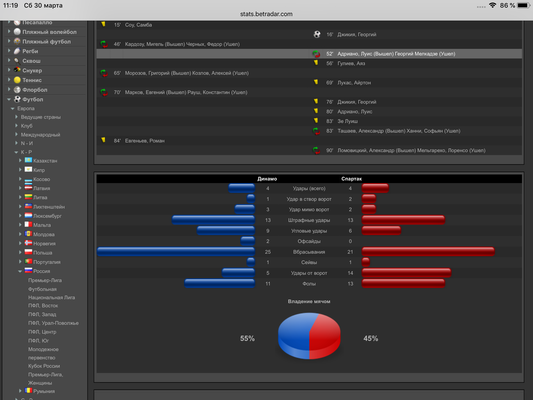Open Футбольная Национальная Лига

click(51, 293)
